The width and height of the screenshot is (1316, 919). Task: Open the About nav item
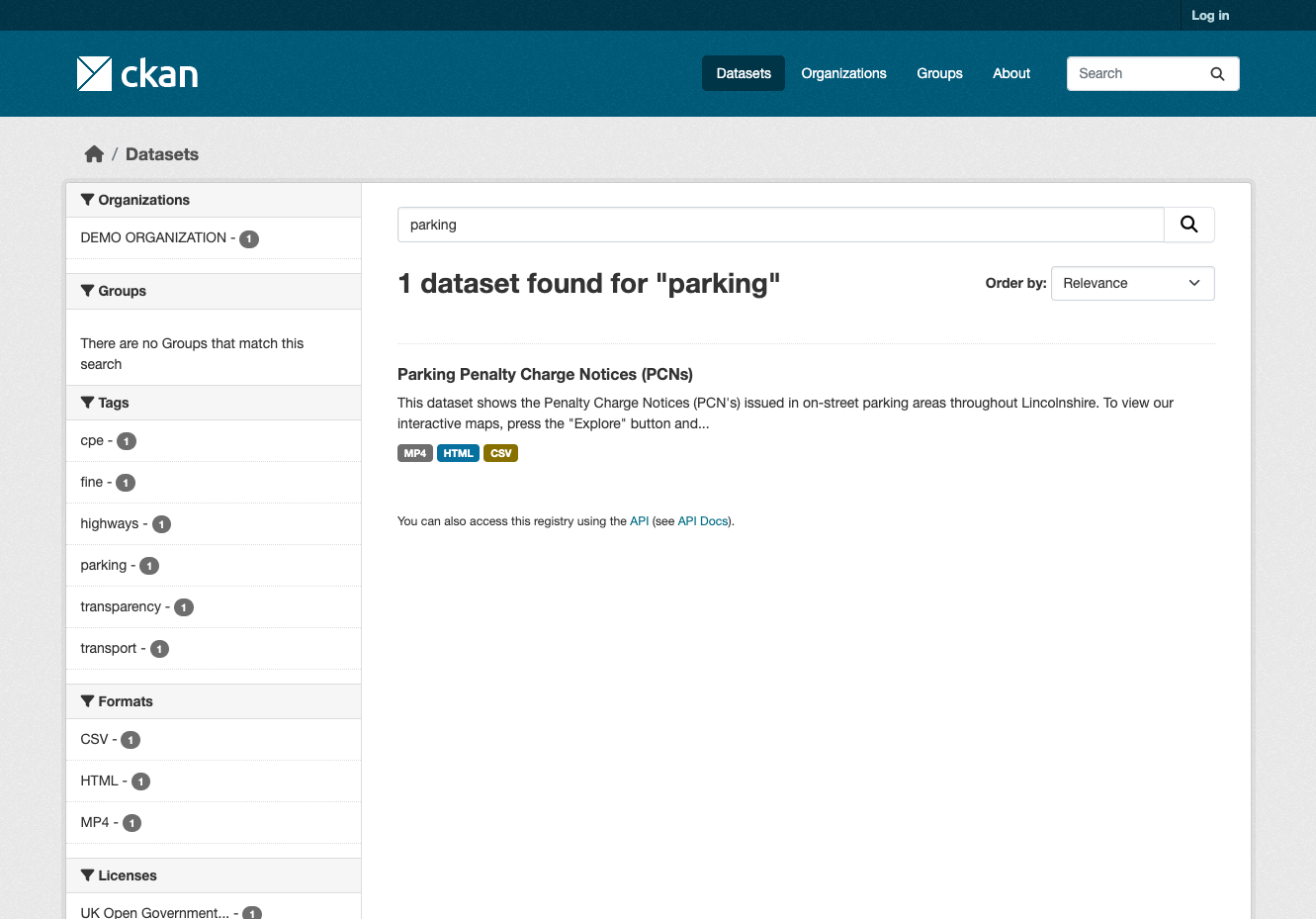point(1011,73)
